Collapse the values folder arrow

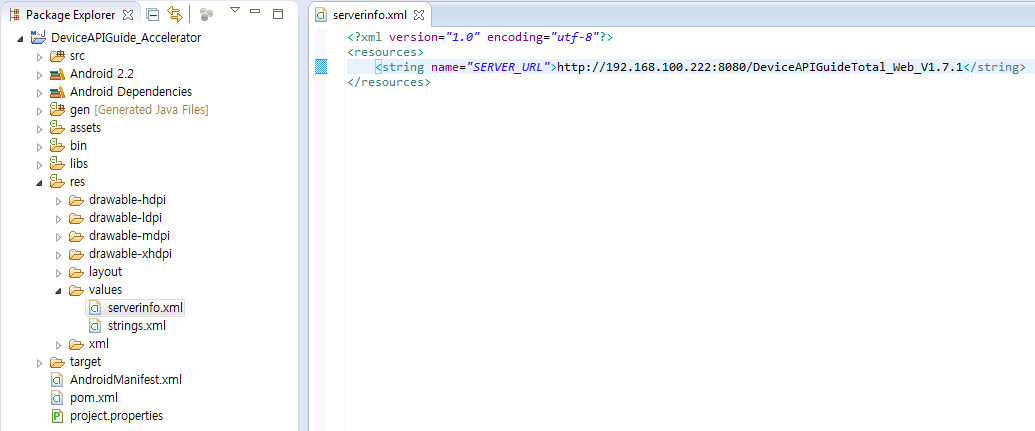[x=60, y=290]
